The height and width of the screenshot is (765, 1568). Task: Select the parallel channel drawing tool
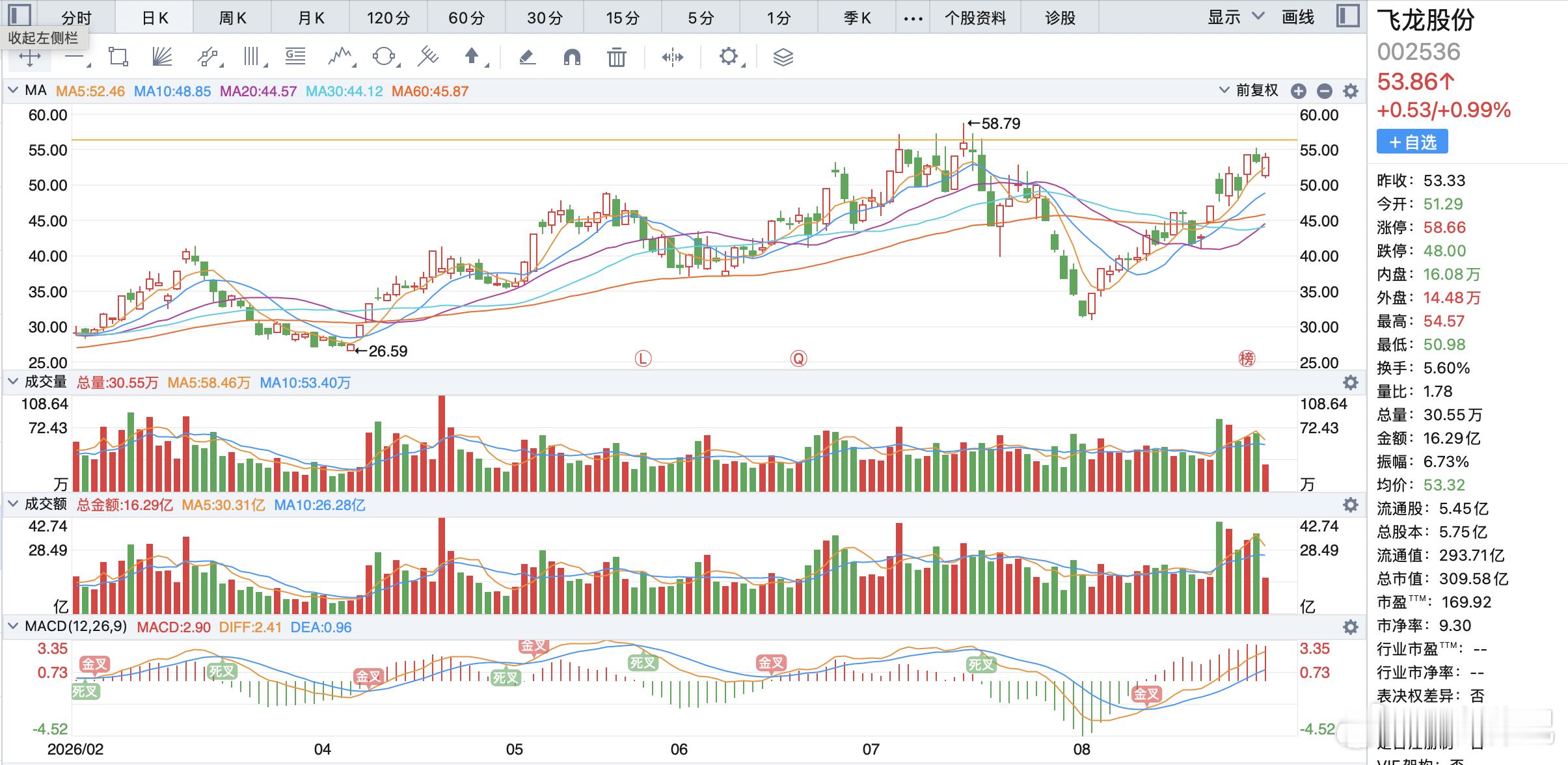click(208, 57)
